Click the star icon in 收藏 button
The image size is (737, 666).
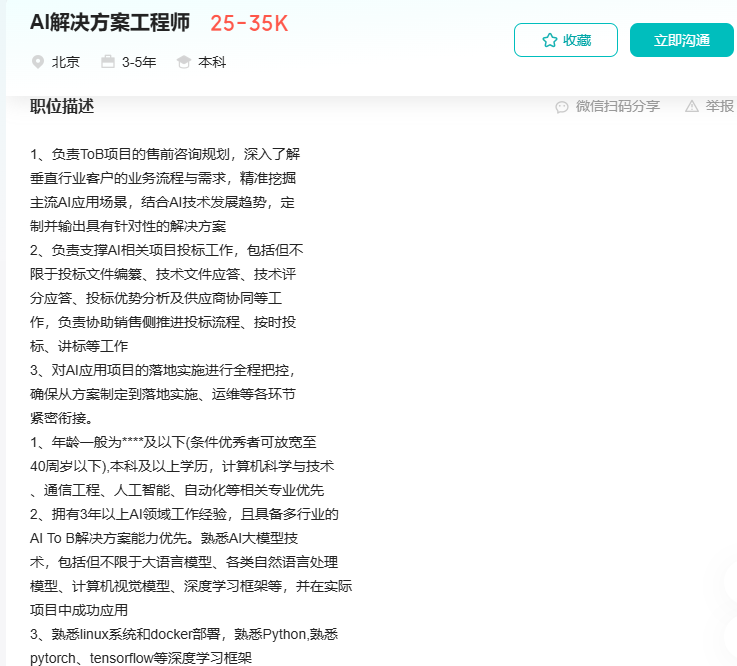pyautogui.click(x=549, y=40)
